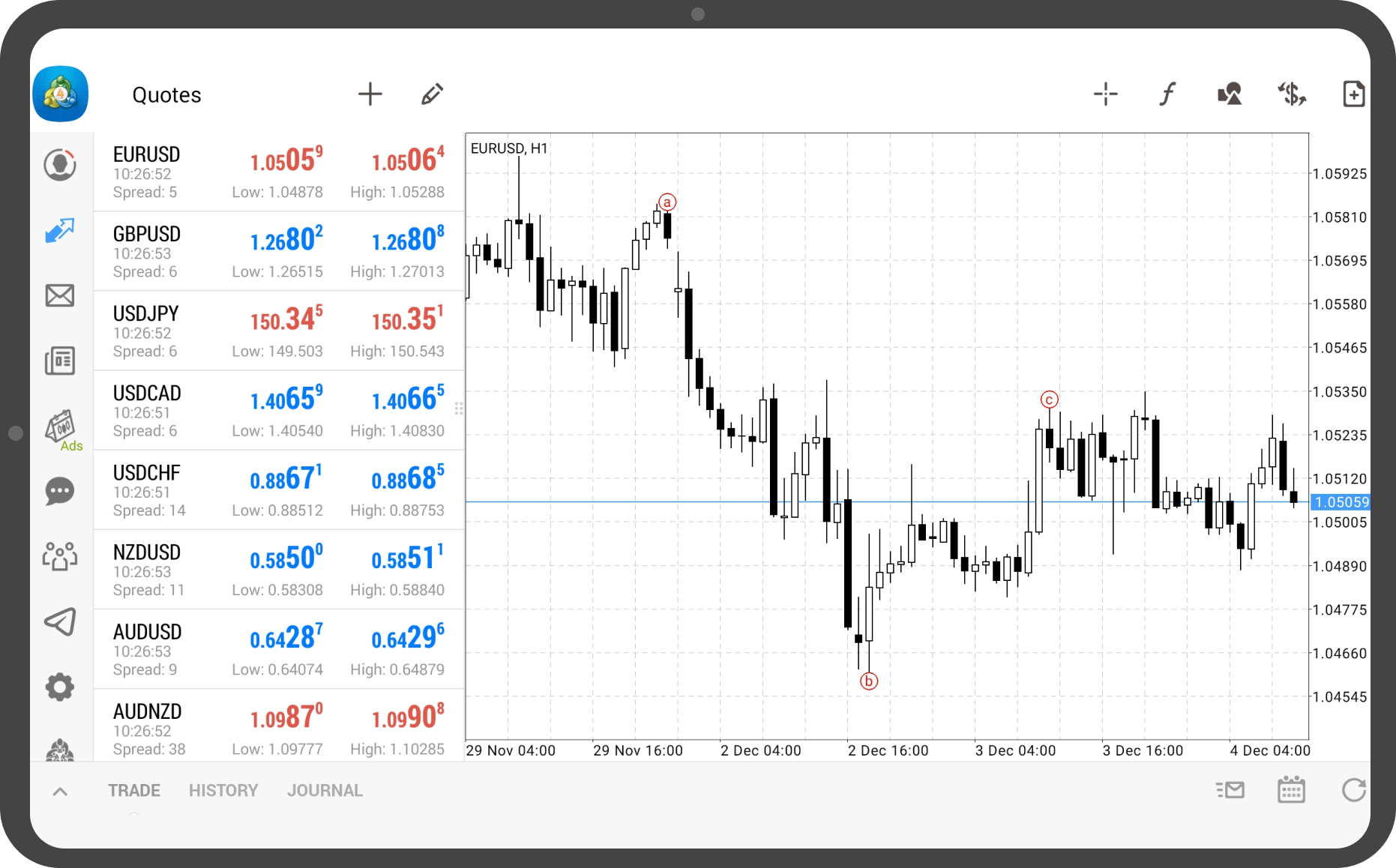Switch to the HISTORY tab
This screenshot has height=868, width=1396.
click(x=223, y=791)
